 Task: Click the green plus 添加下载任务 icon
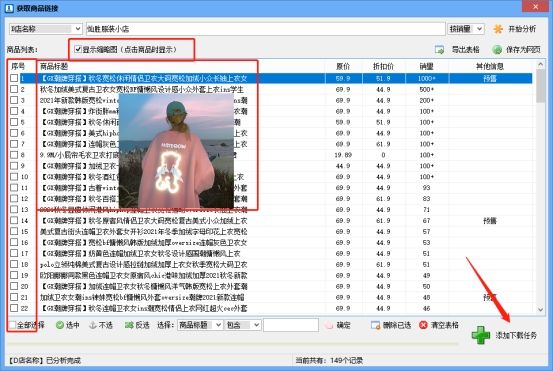pos(481,335)
